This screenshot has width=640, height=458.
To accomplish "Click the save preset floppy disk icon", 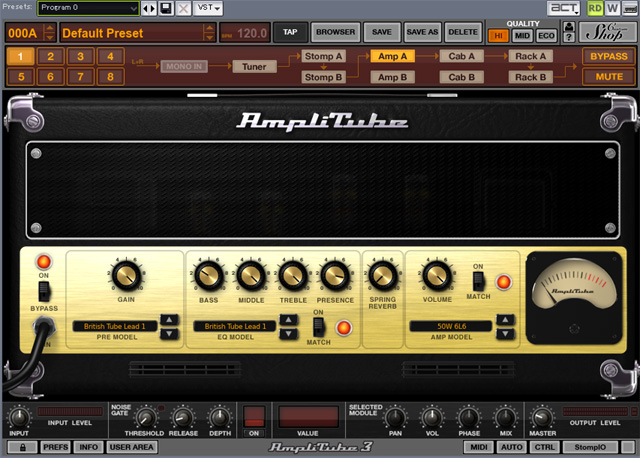I will pos(166,8).
